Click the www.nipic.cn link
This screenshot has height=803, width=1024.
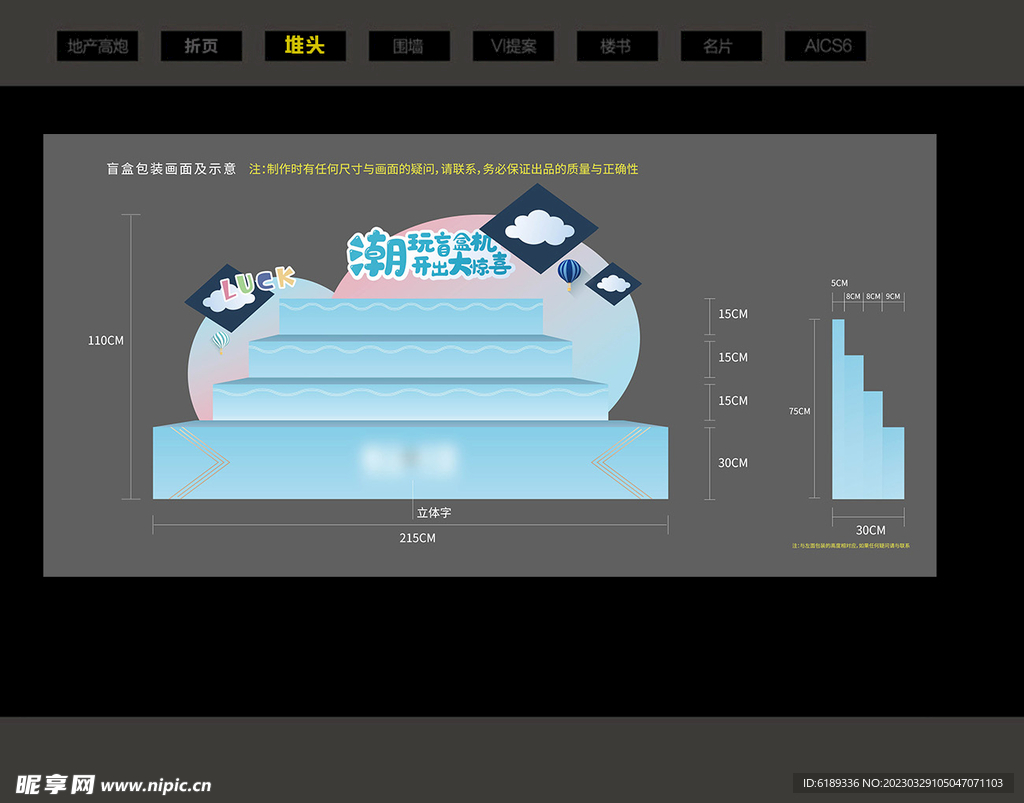155,785
